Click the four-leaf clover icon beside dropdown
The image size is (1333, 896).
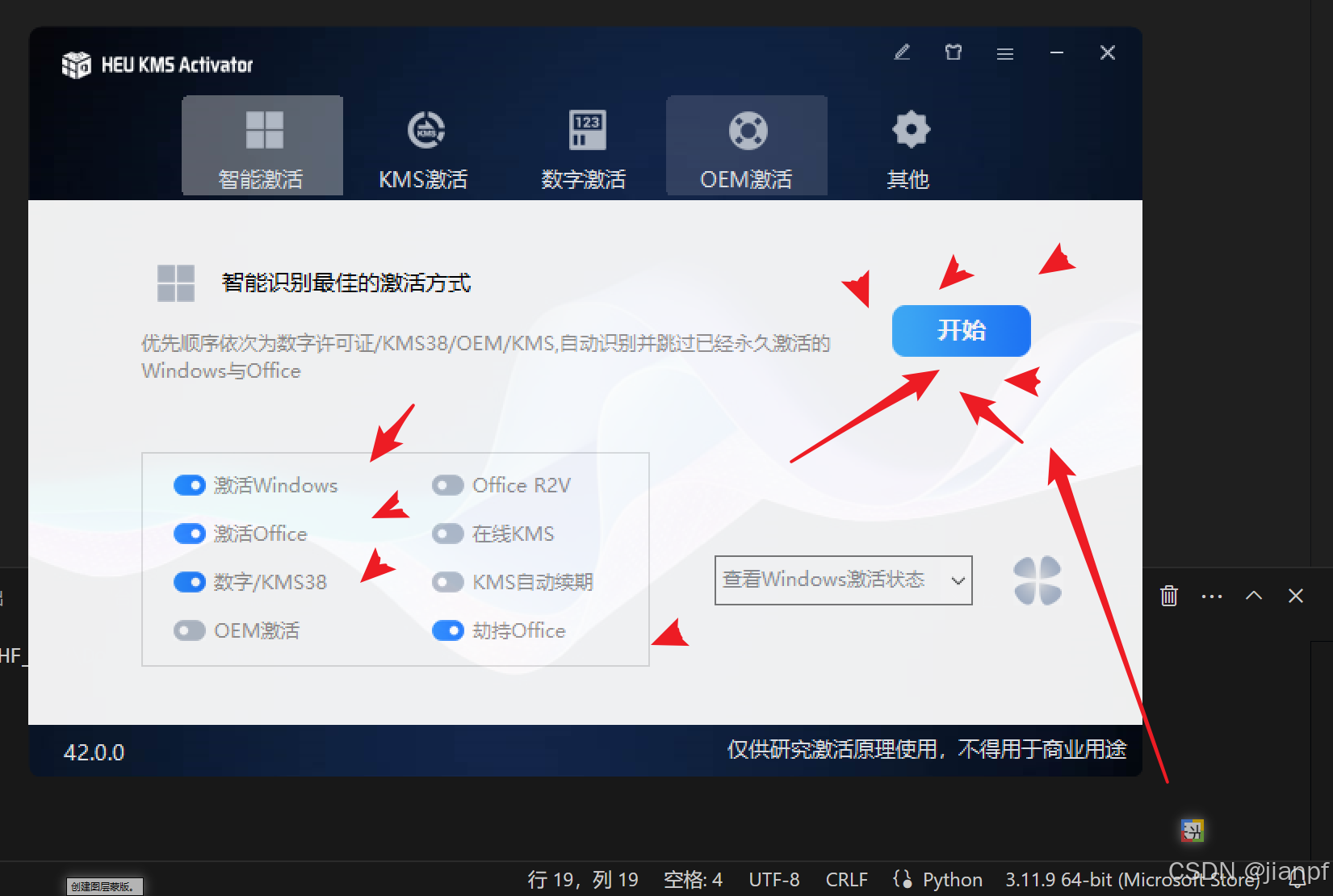tap(1037, 580)
